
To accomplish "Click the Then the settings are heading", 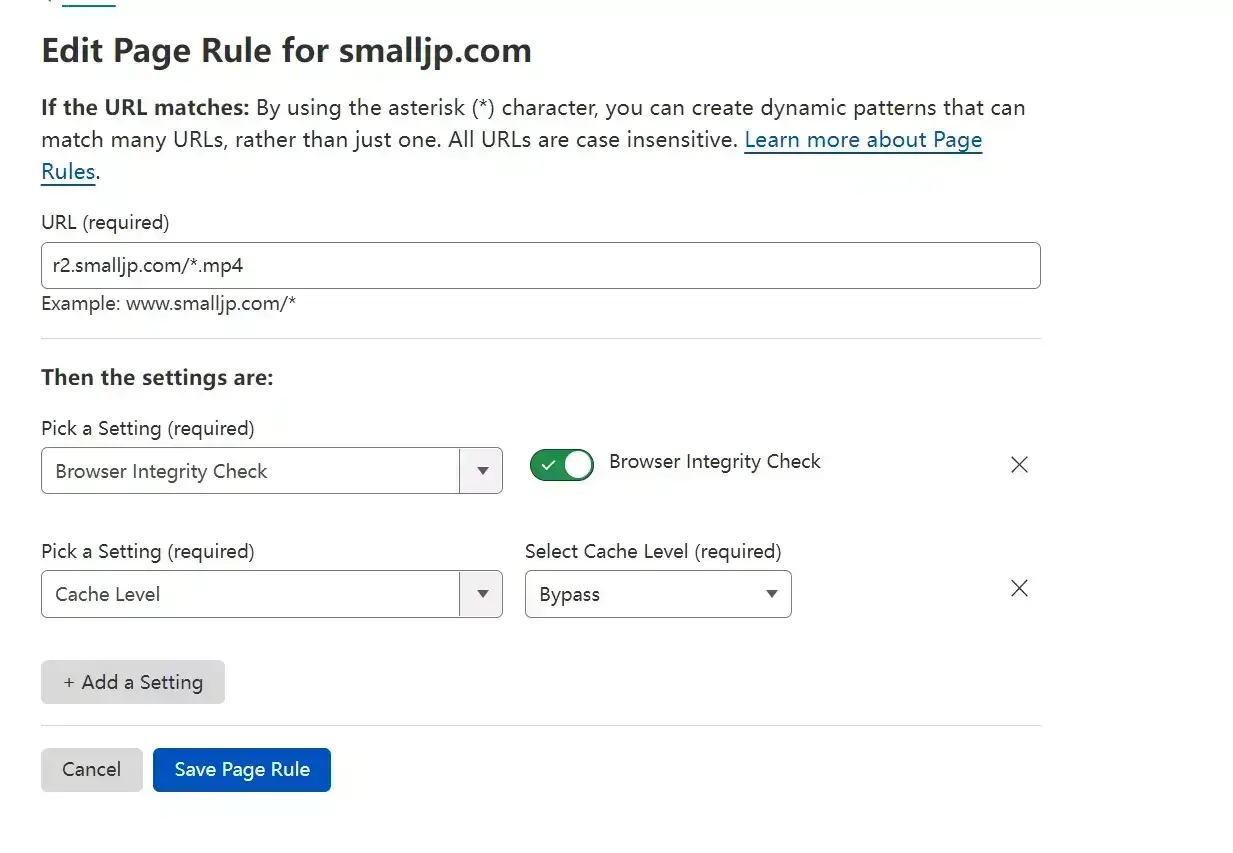I will pyautogui.click(x=157, y=378).
